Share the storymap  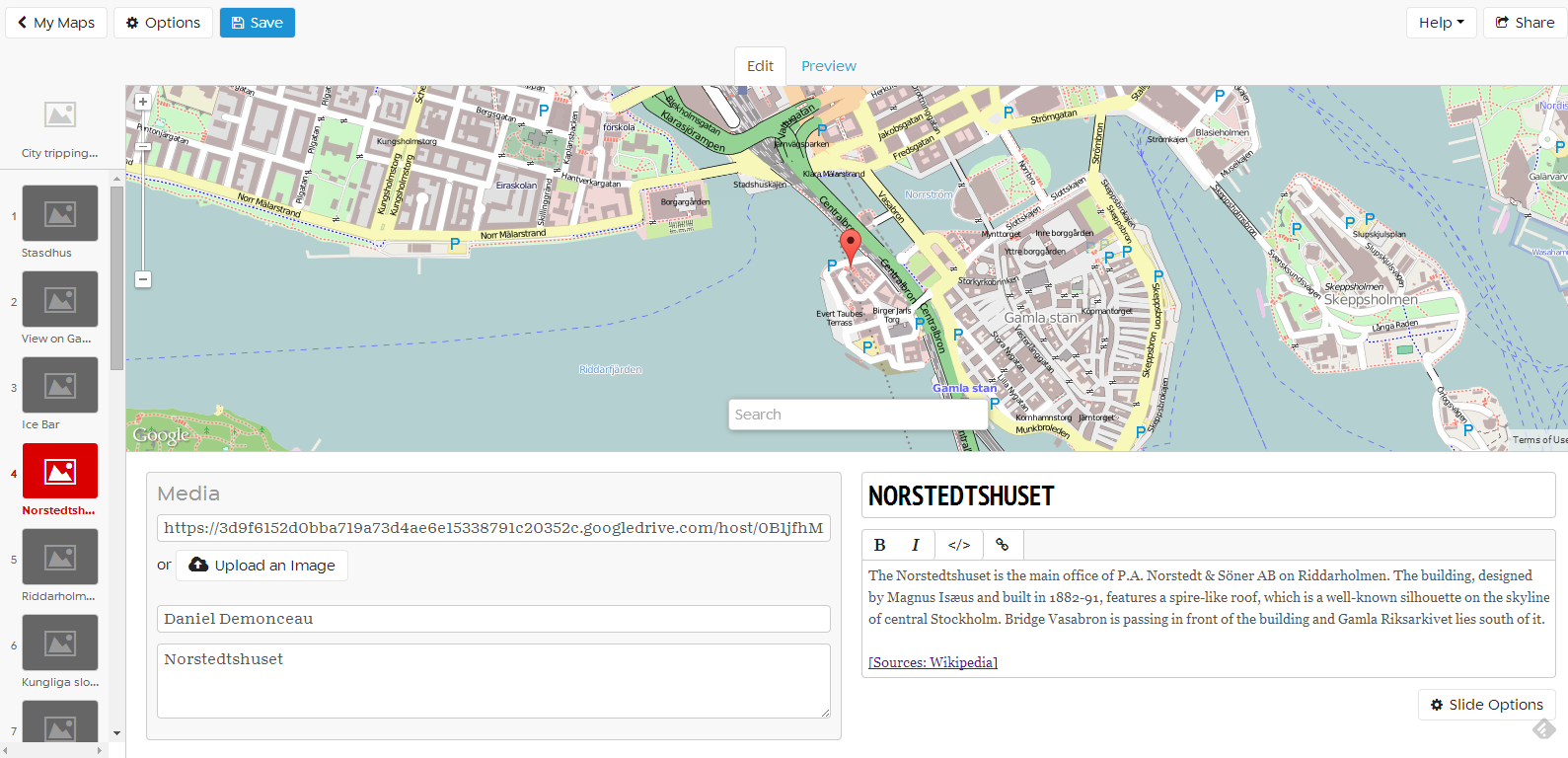[x=1525, y=23]
